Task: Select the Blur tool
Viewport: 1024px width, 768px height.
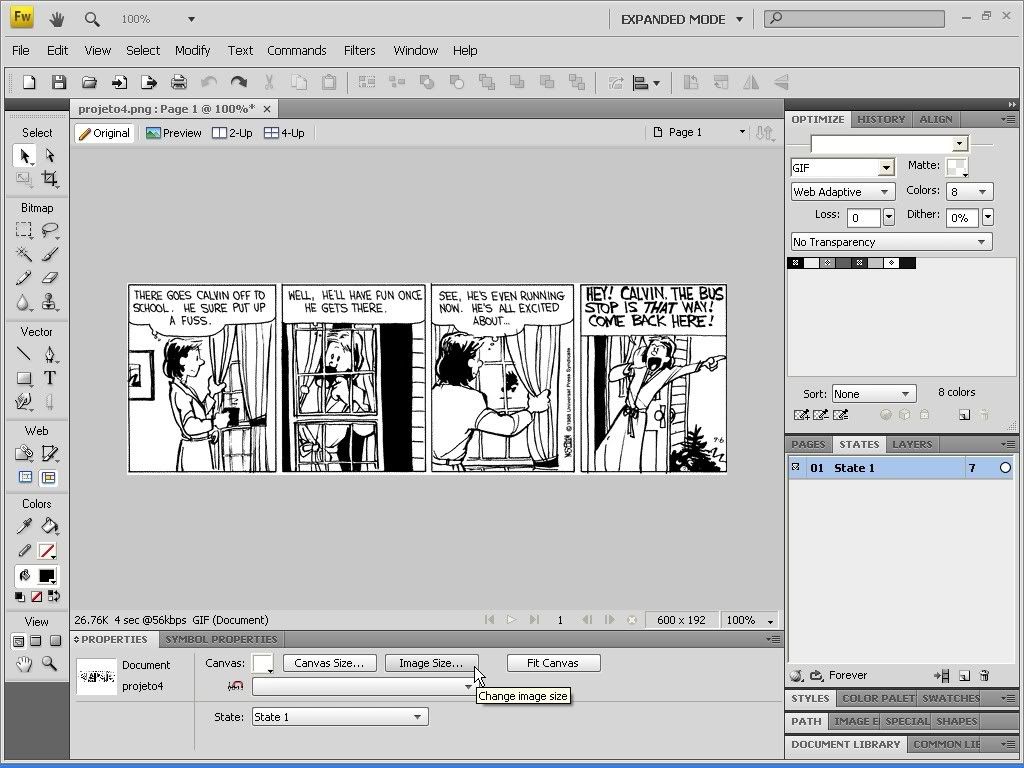Action: pyautogui.click(x=24, y=302)
